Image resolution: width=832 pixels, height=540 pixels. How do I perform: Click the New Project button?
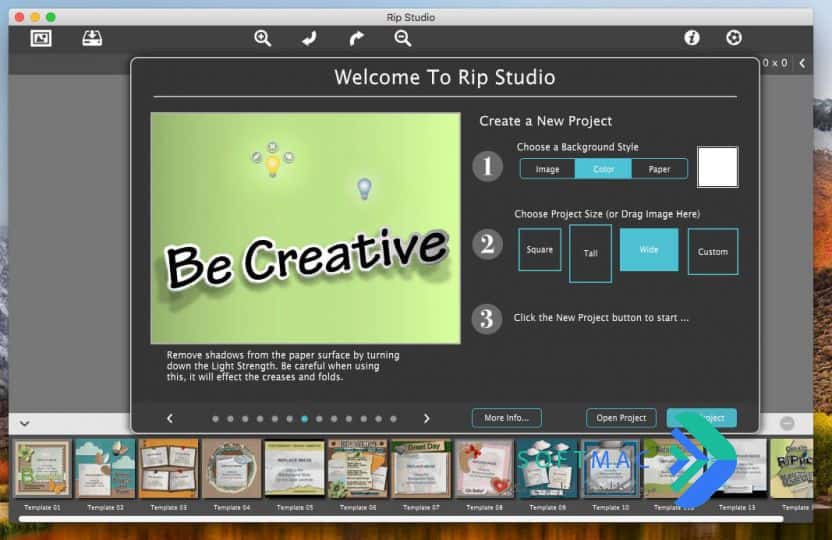click(x=701, y=418)
